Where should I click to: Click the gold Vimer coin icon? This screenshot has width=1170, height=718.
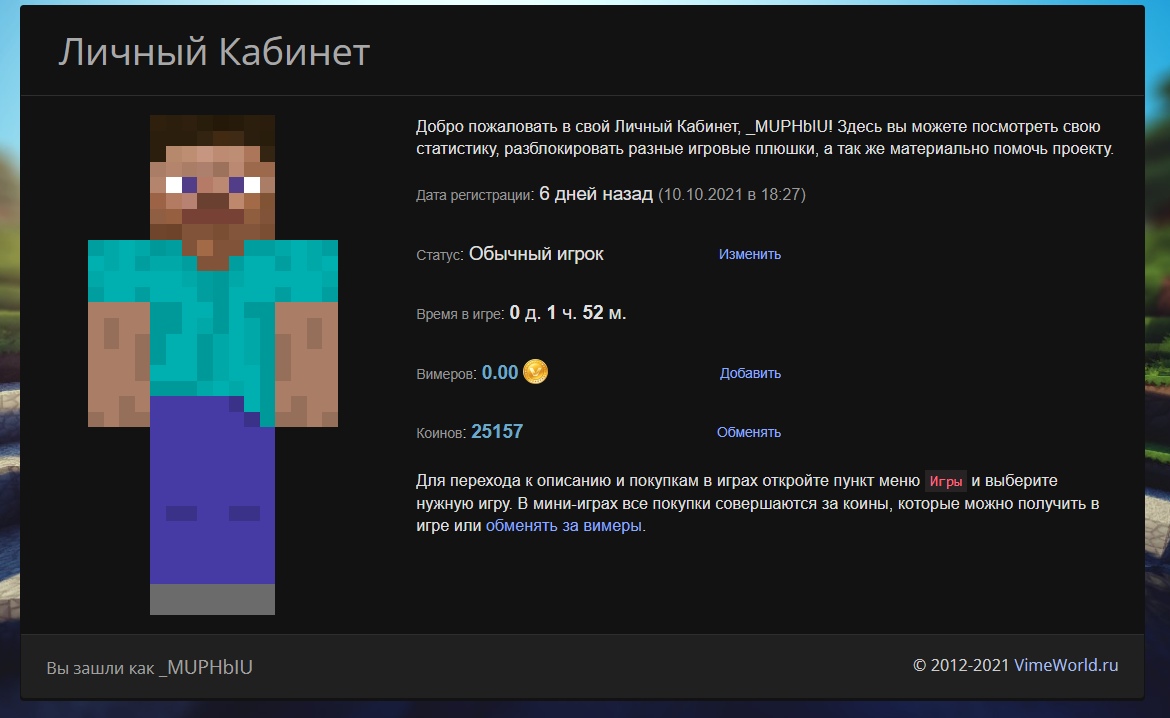click(536, 372)
